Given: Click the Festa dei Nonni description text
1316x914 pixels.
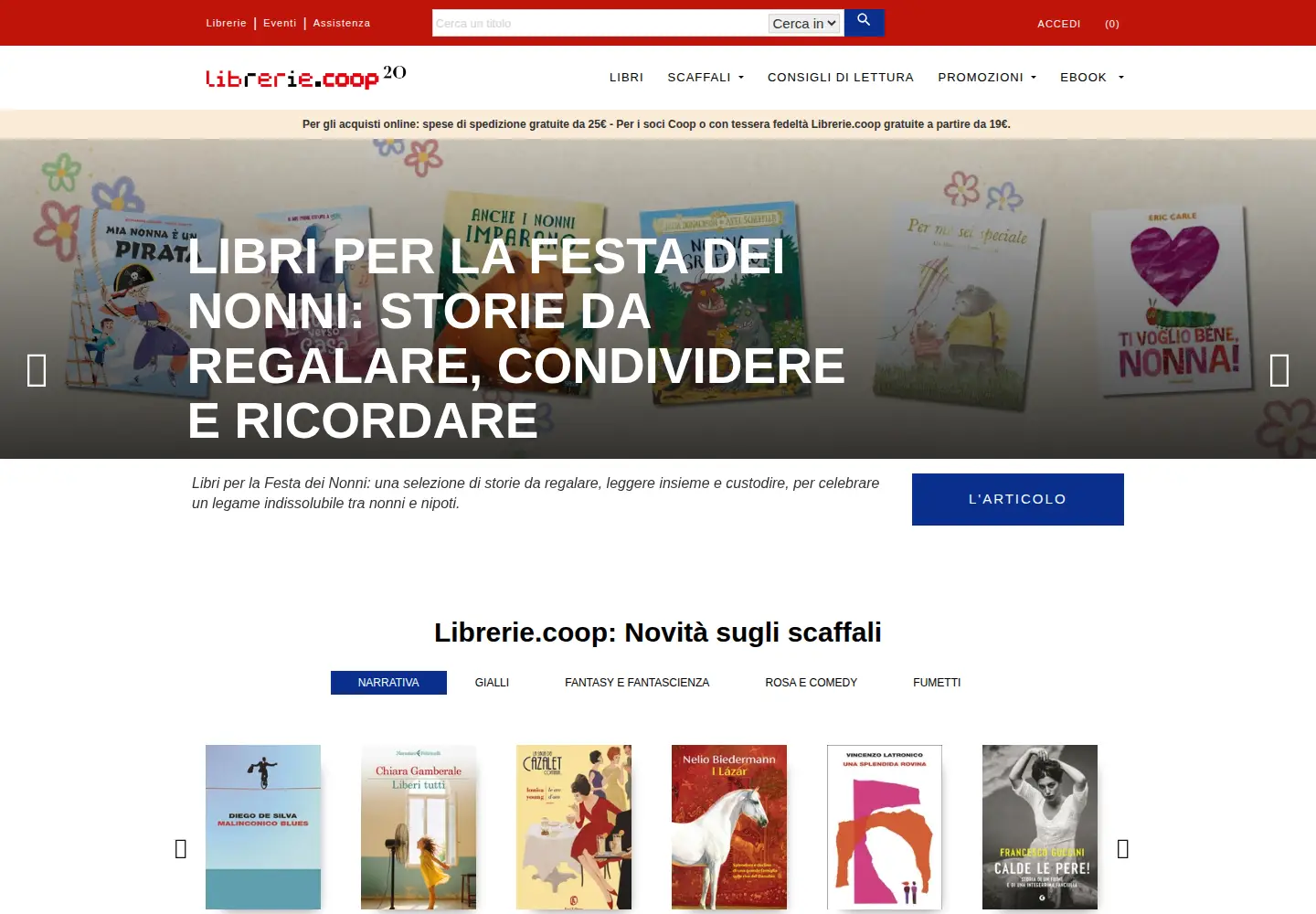Looking at the screenshot, I should [x=536, y=493].
